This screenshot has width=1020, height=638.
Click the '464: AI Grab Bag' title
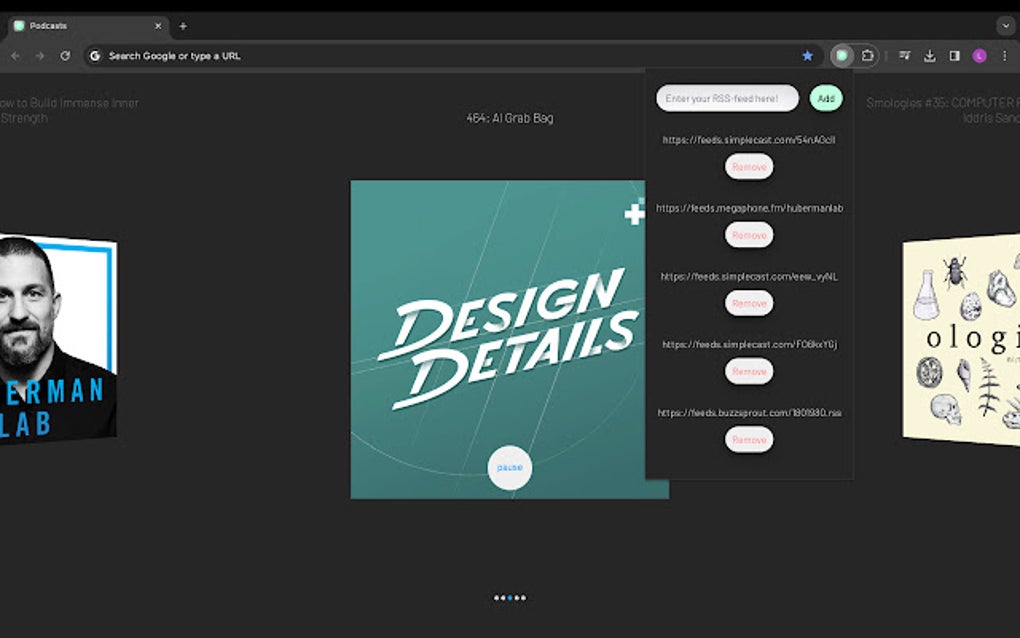[x=509, y=118]
